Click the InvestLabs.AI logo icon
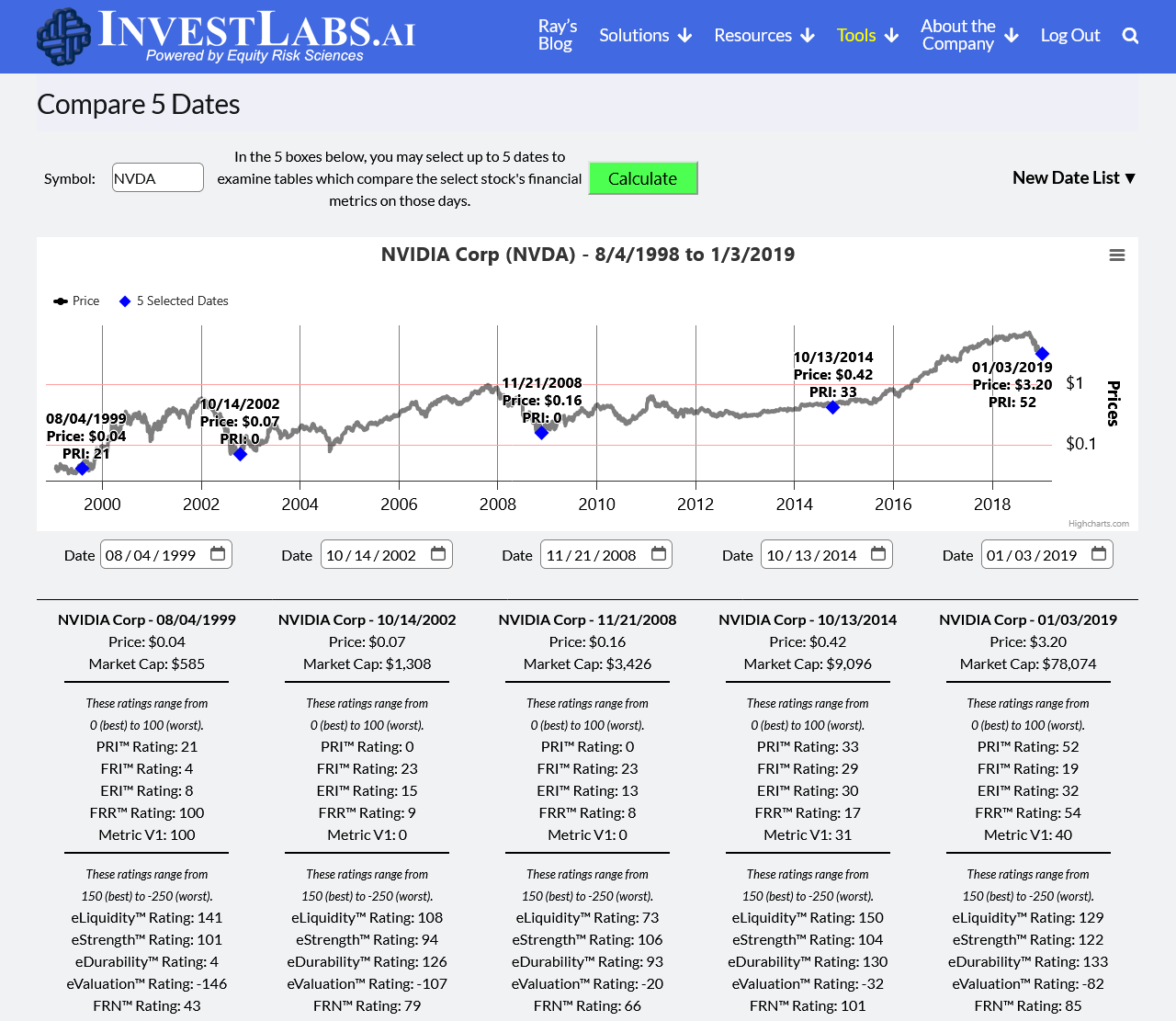Viewport: 1176px width, 1021px height. tap(64, 37)
